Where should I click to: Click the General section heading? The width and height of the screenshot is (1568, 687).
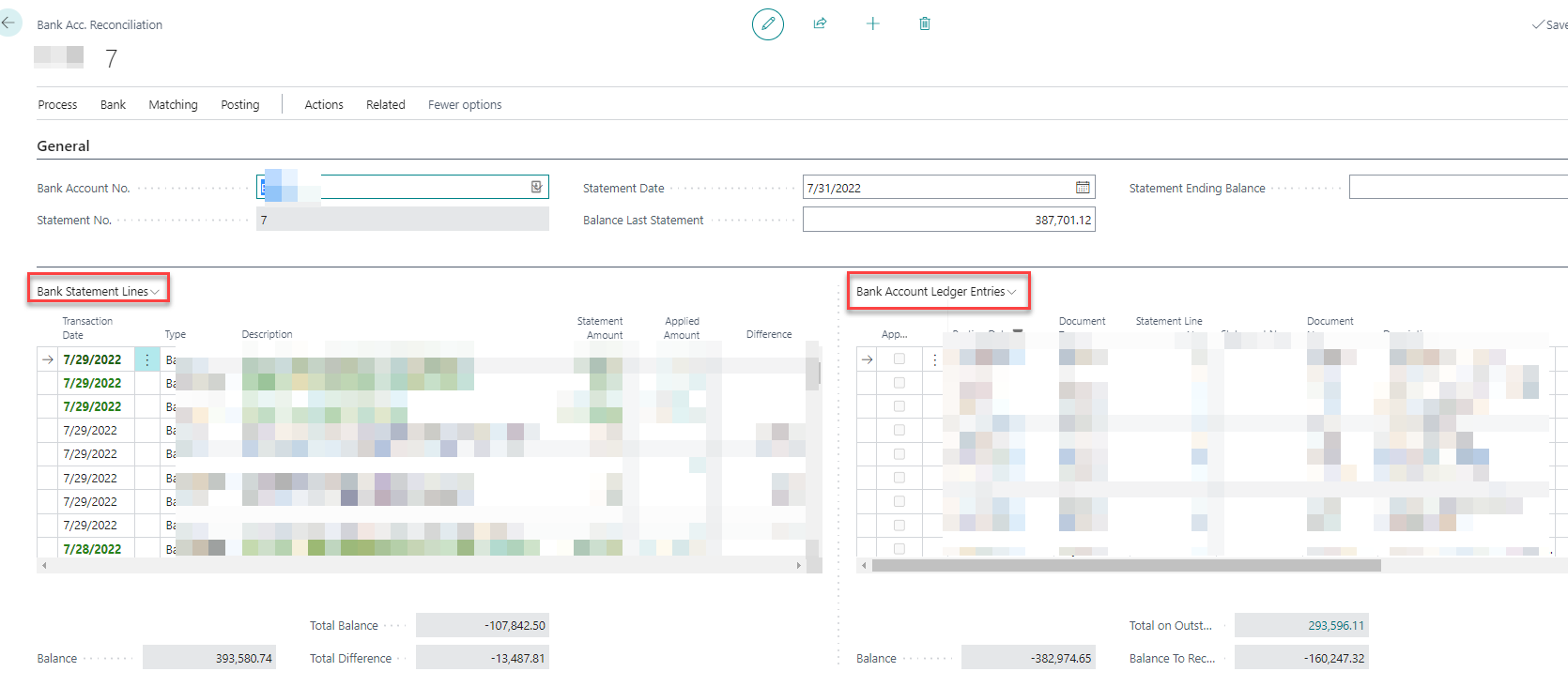63,145
